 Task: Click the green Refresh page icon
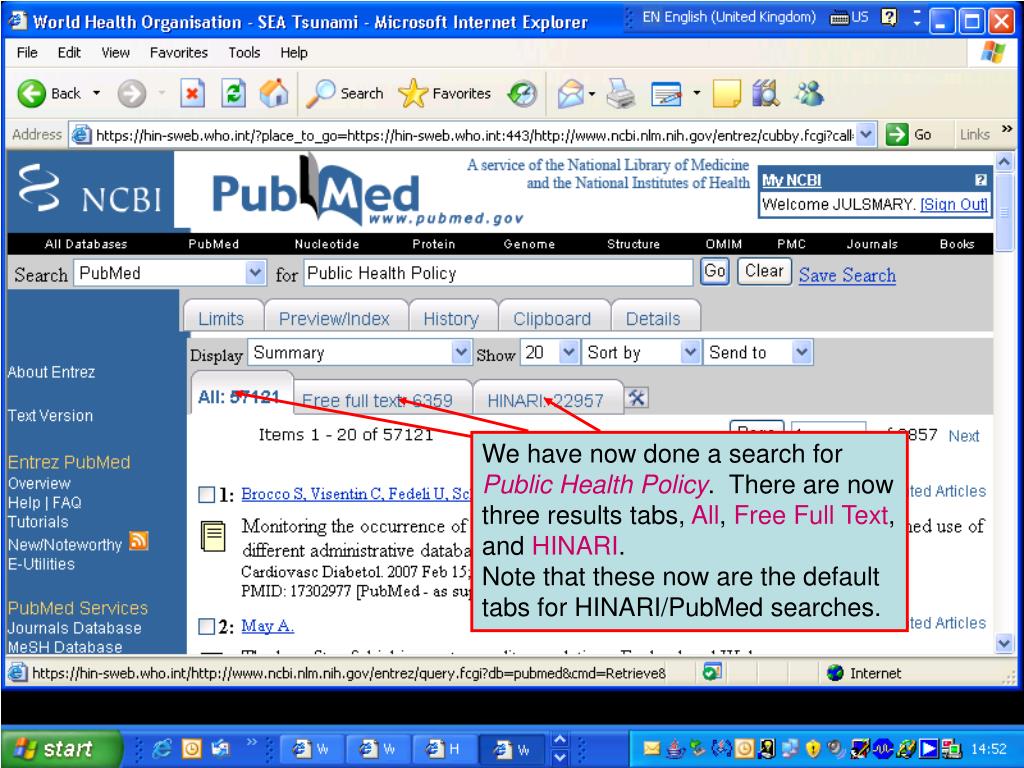[x=233, y=93]
